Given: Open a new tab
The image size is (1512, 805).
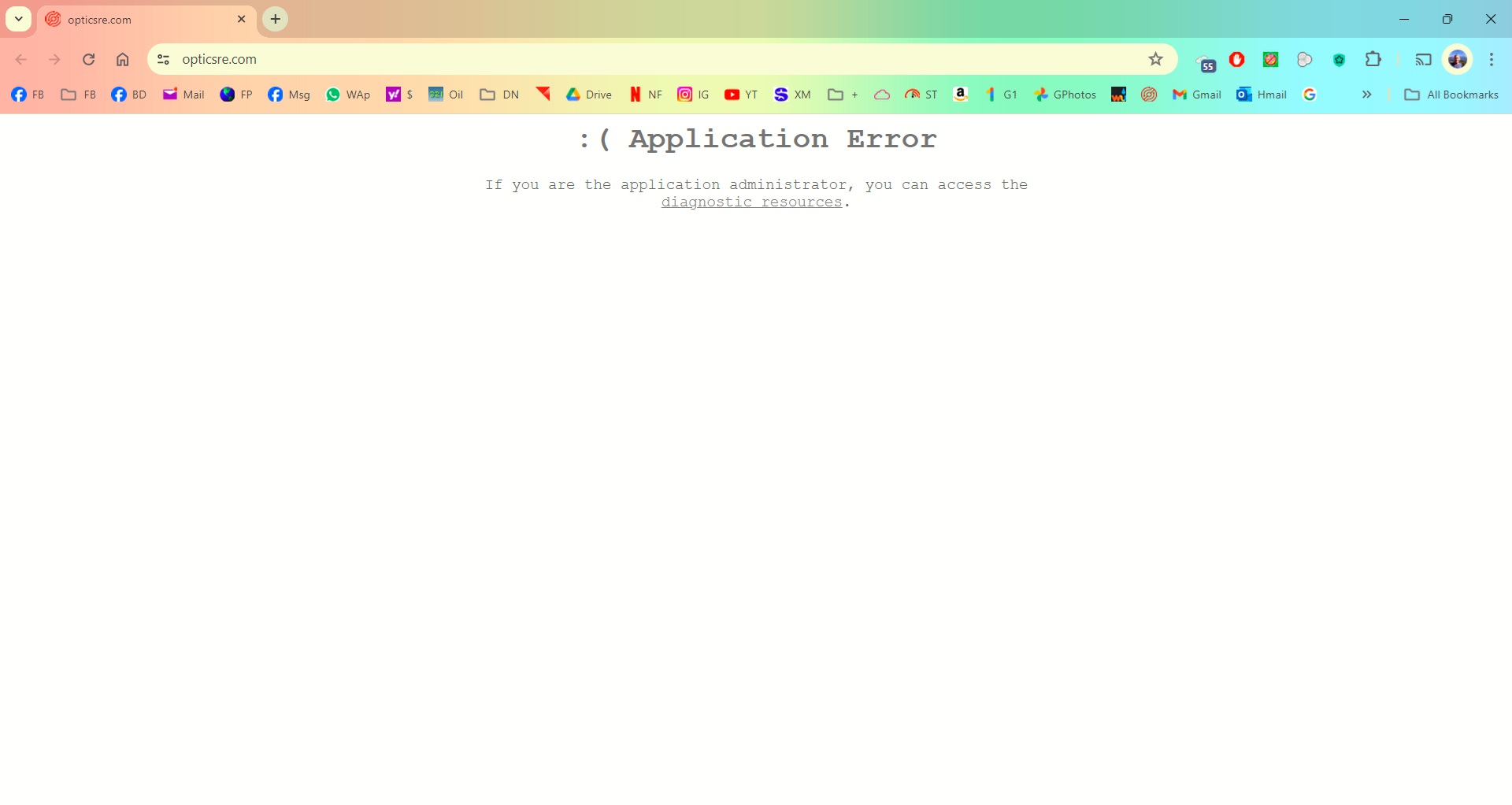Looking at the screenshot, I should pyautogui.click(x=275, y=19).
